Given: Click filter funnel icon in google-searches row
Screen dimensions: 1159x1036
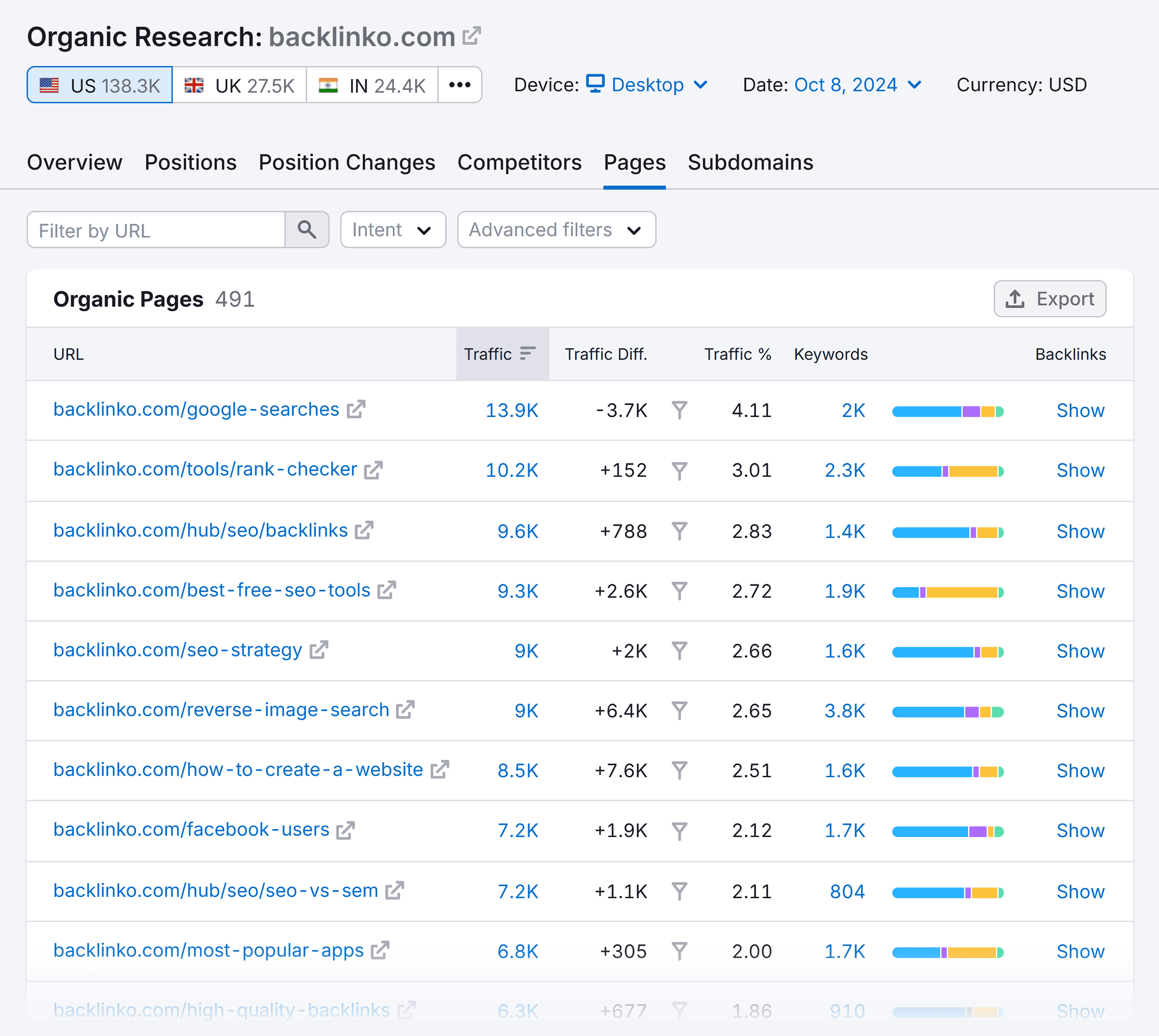Looking at the screenshot, I should tap(679, 410).
